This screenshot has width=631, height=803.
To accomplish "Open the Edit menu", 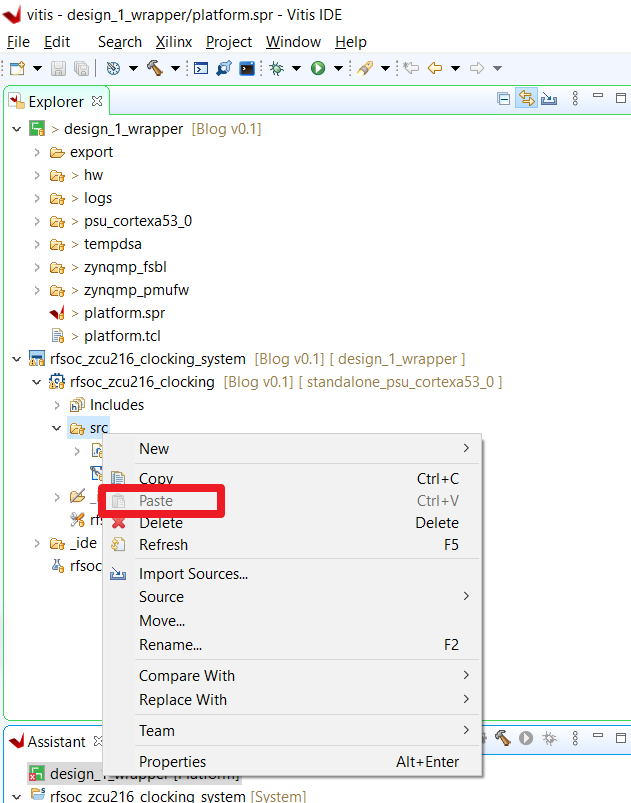I will tap(57, 42).
